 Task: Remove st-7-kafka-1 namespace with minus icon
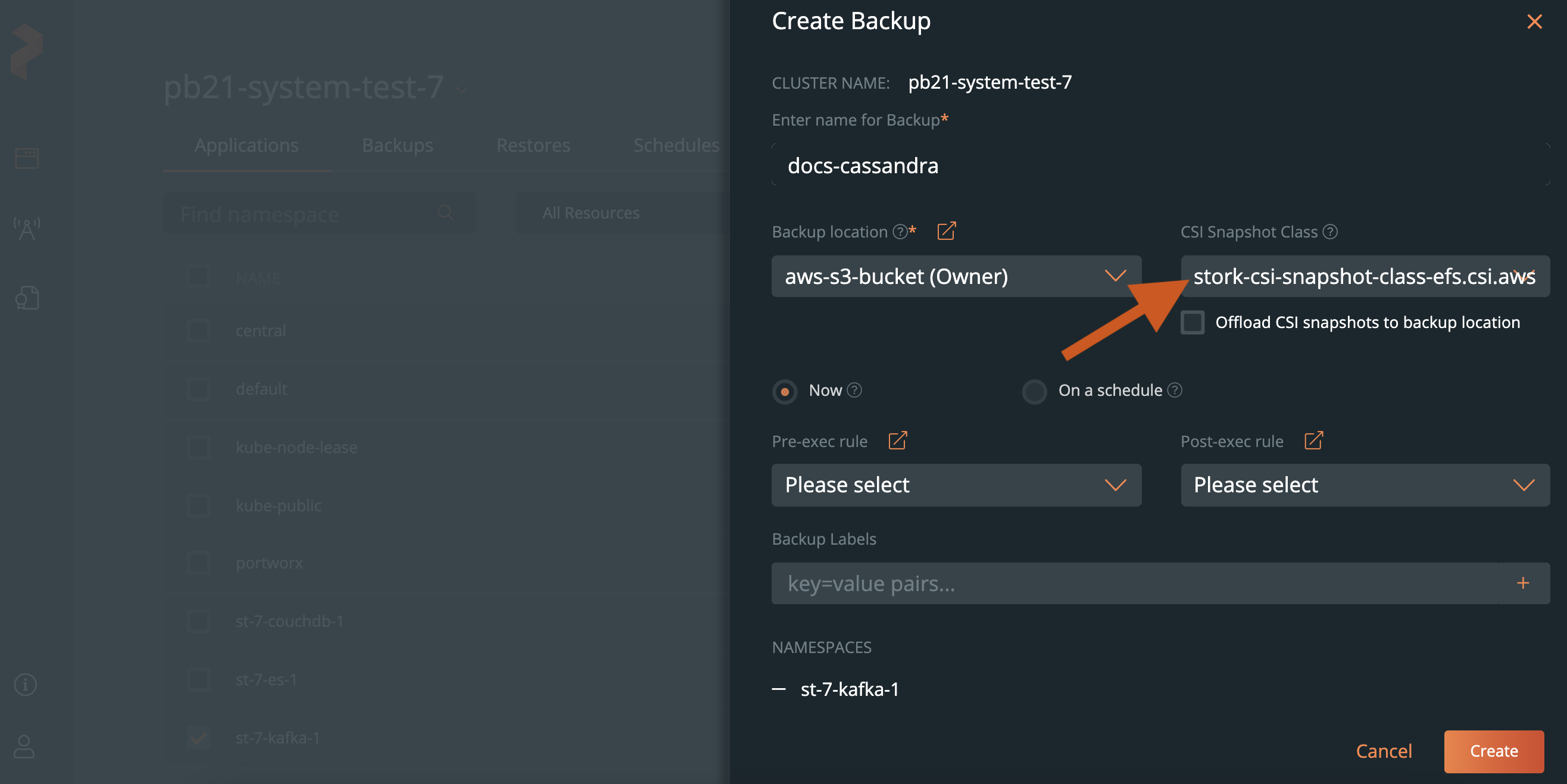[x=779, y=689]
